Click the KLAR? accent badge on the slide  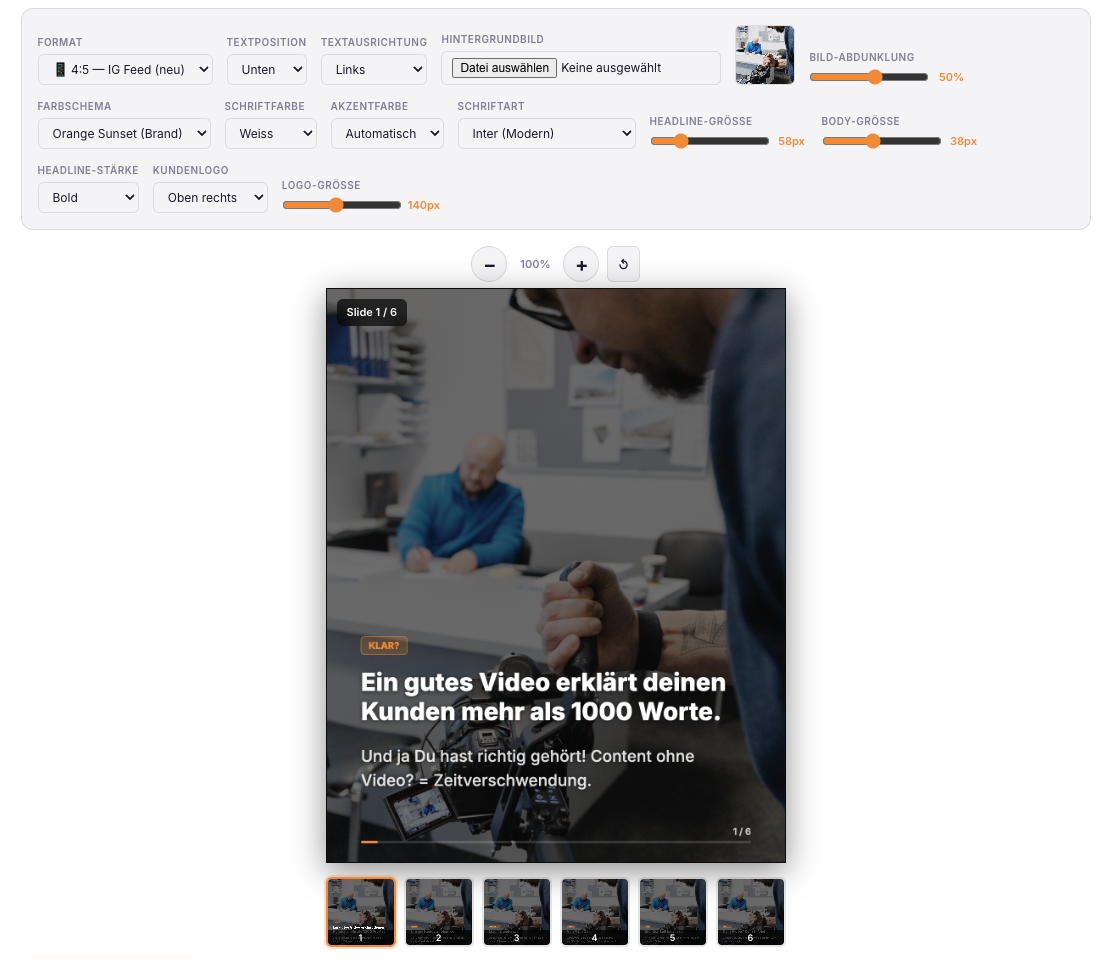click(384, 645)
